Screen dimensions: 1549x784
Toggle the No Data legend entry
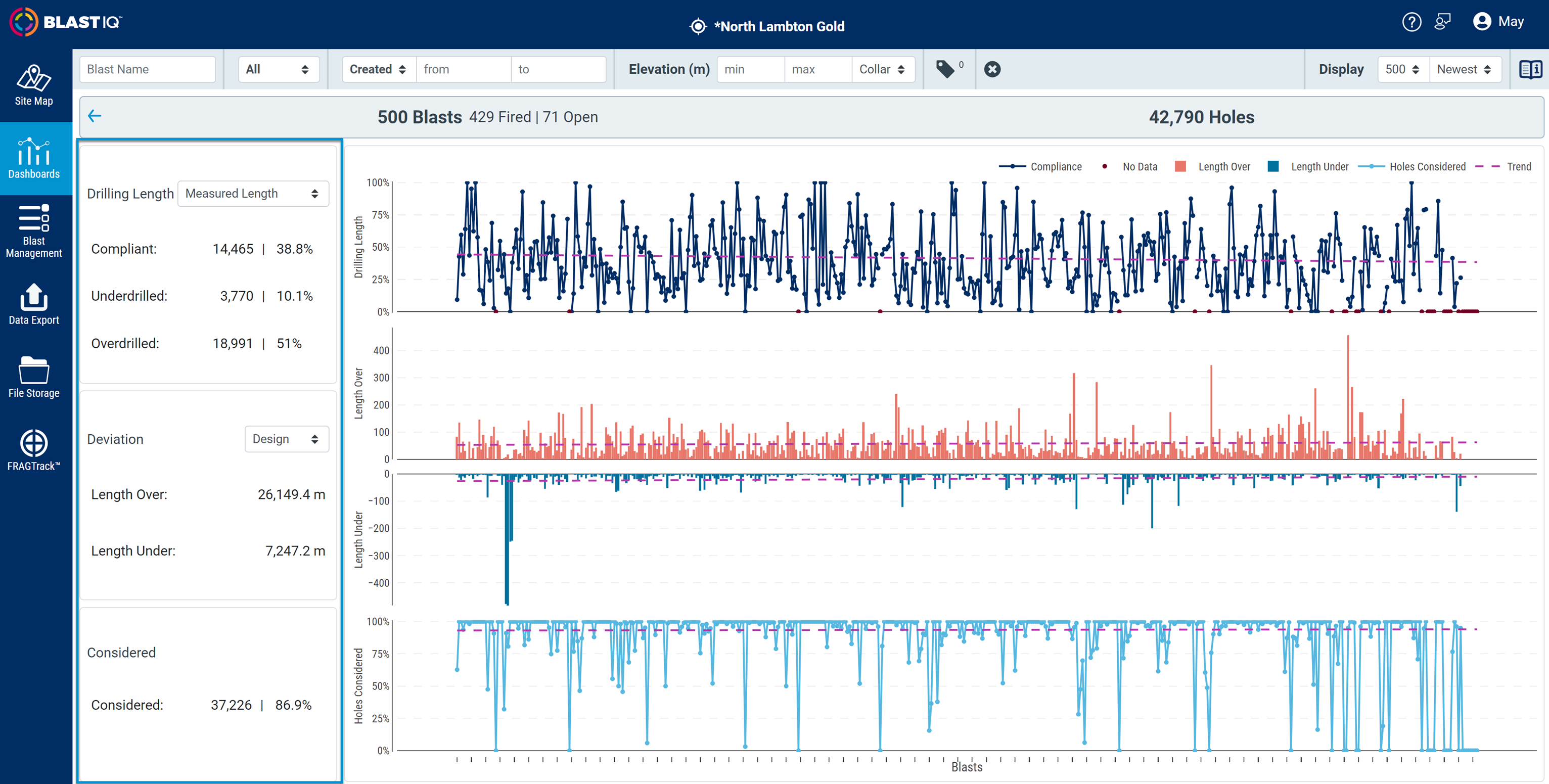(x=1129, y=166)
